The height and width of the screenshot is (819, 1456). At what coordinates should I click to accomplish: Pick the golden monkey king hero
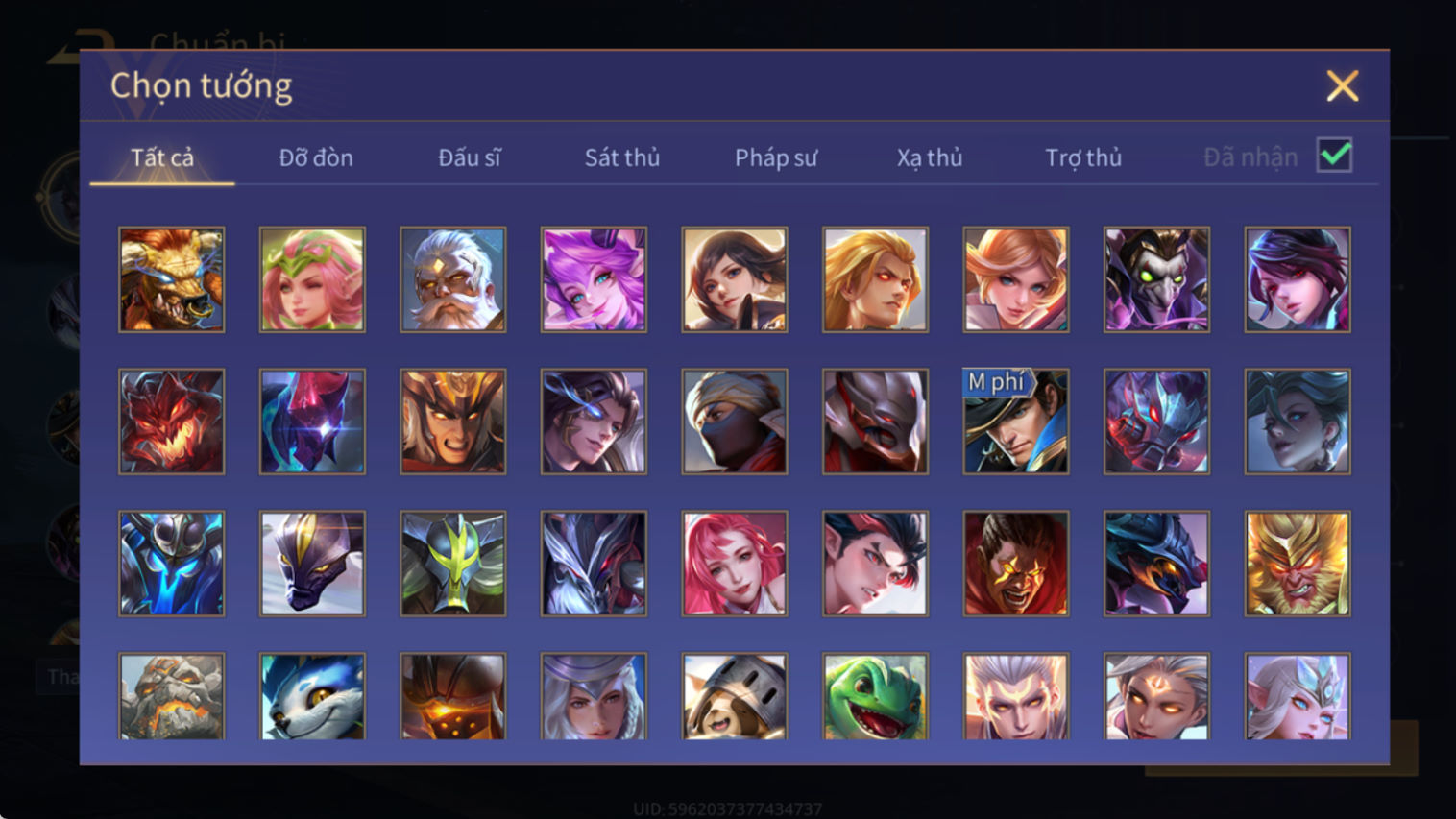(x=1297, y=564)
